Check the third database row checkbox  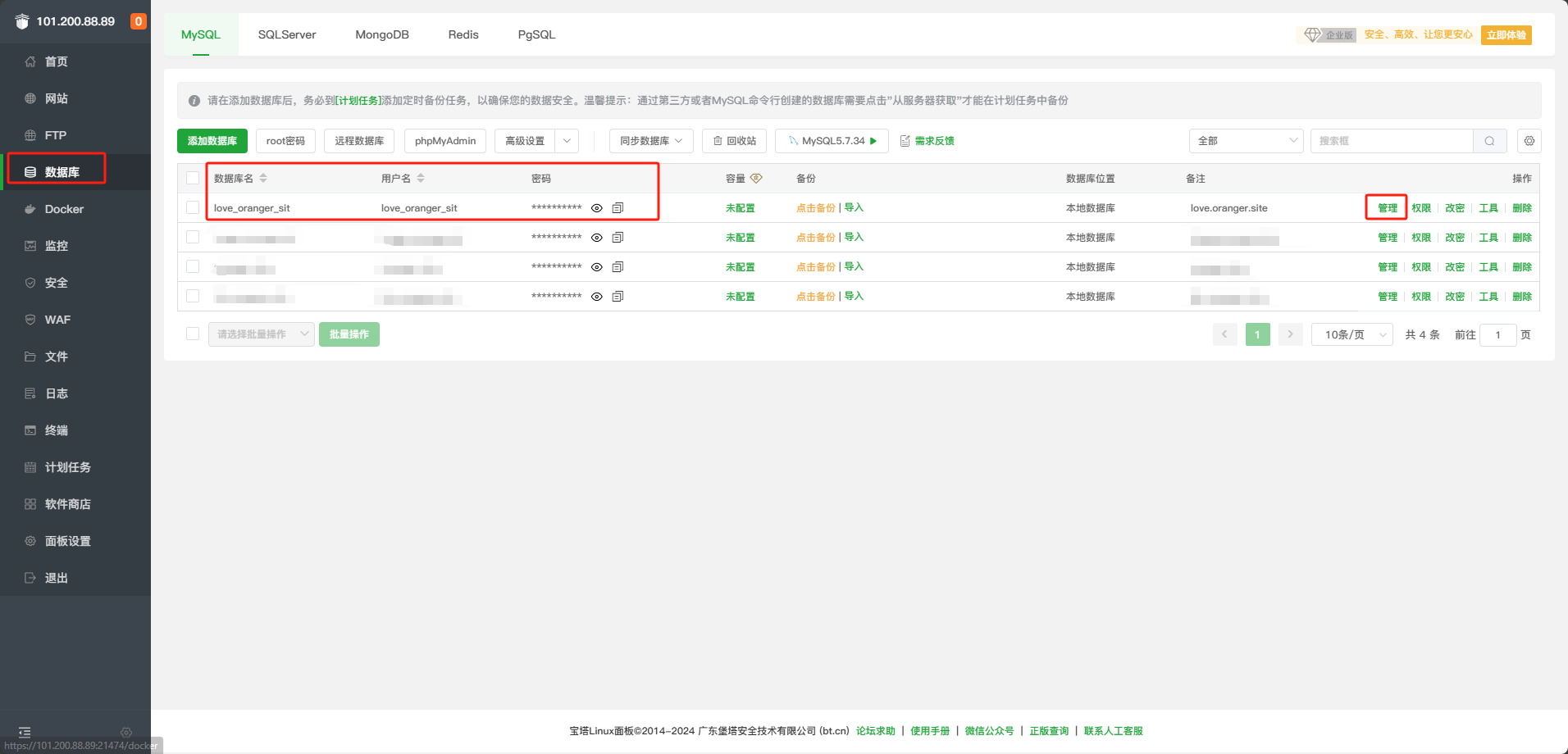[x=193, y=266]
